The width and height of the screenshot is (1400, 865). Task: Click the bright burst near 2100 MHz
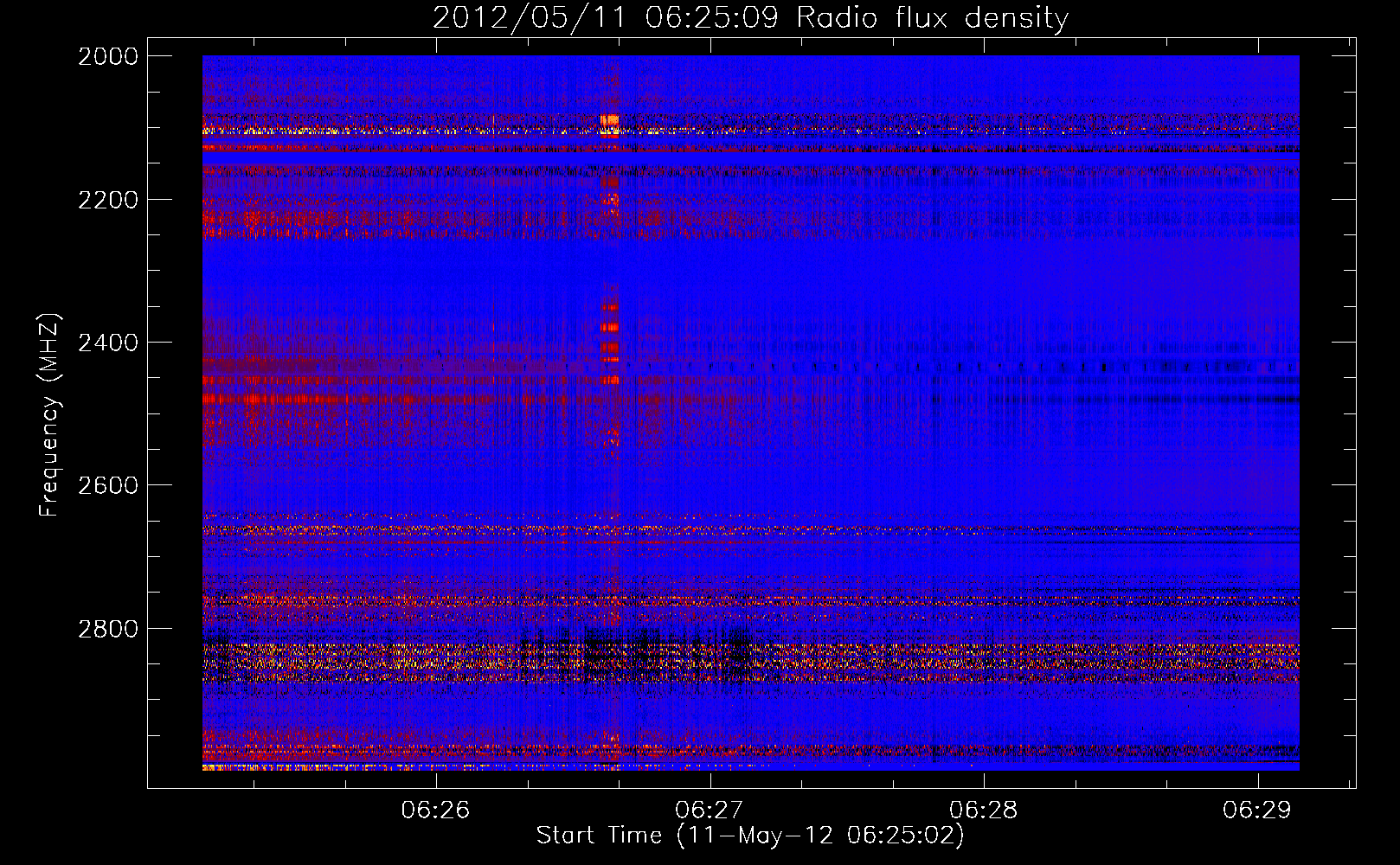(610, 125)
